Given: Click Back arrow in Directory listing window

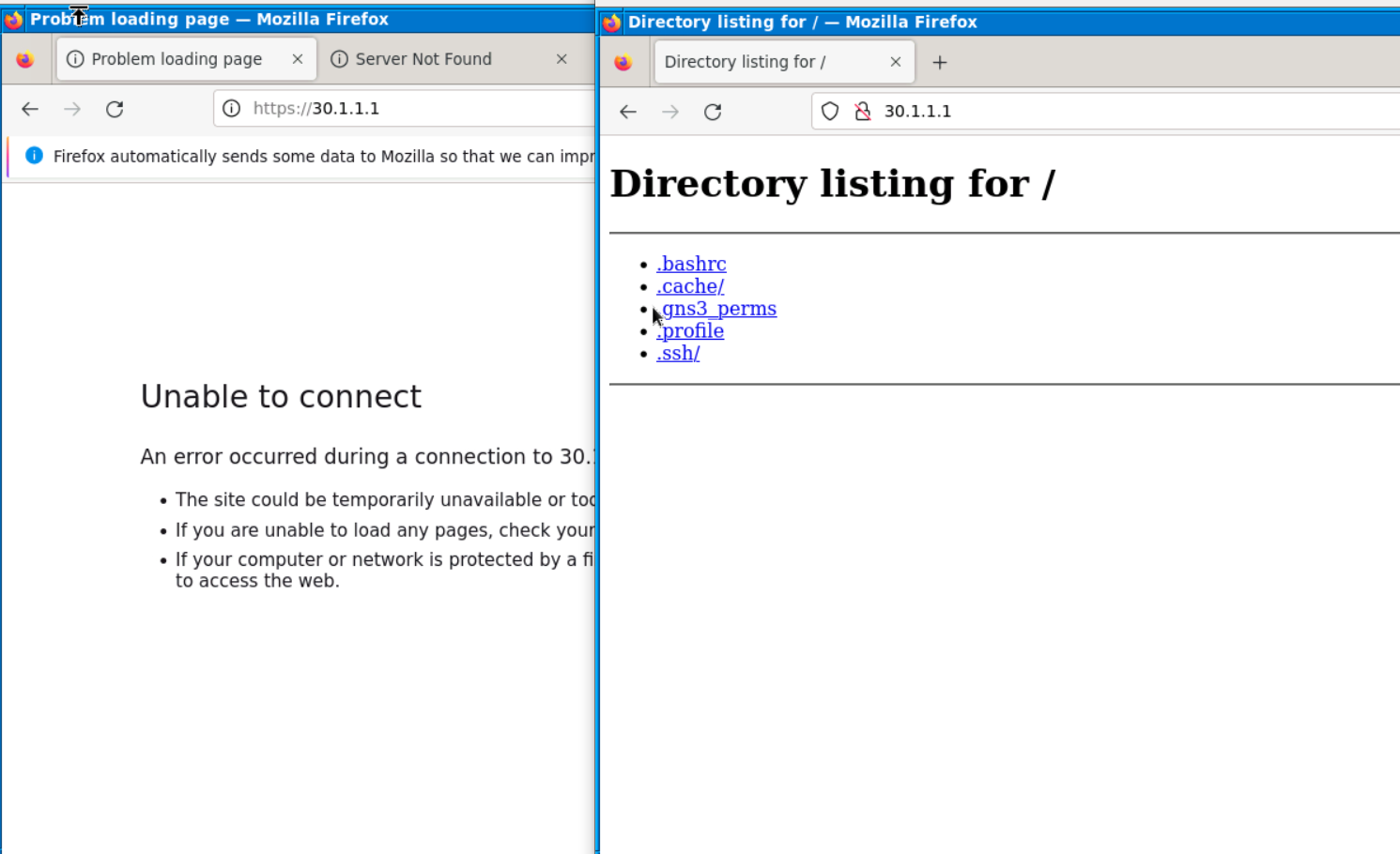Looking at the screenshot, I should coord(628,112).
